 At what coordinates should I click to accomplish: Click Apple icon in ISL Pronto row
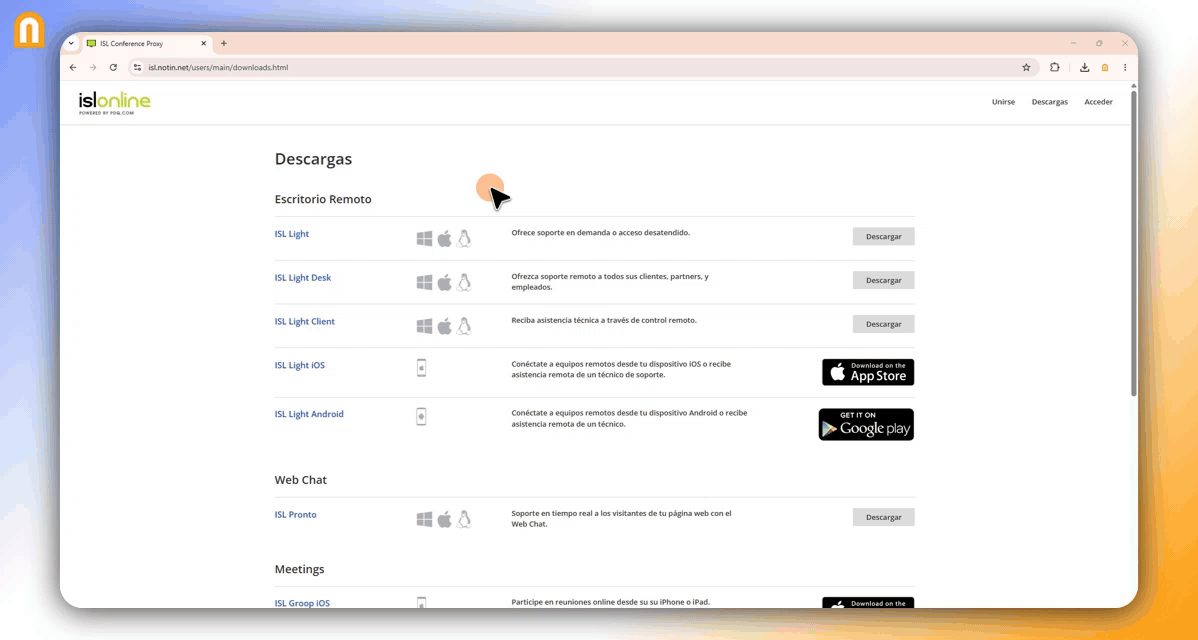444,519
